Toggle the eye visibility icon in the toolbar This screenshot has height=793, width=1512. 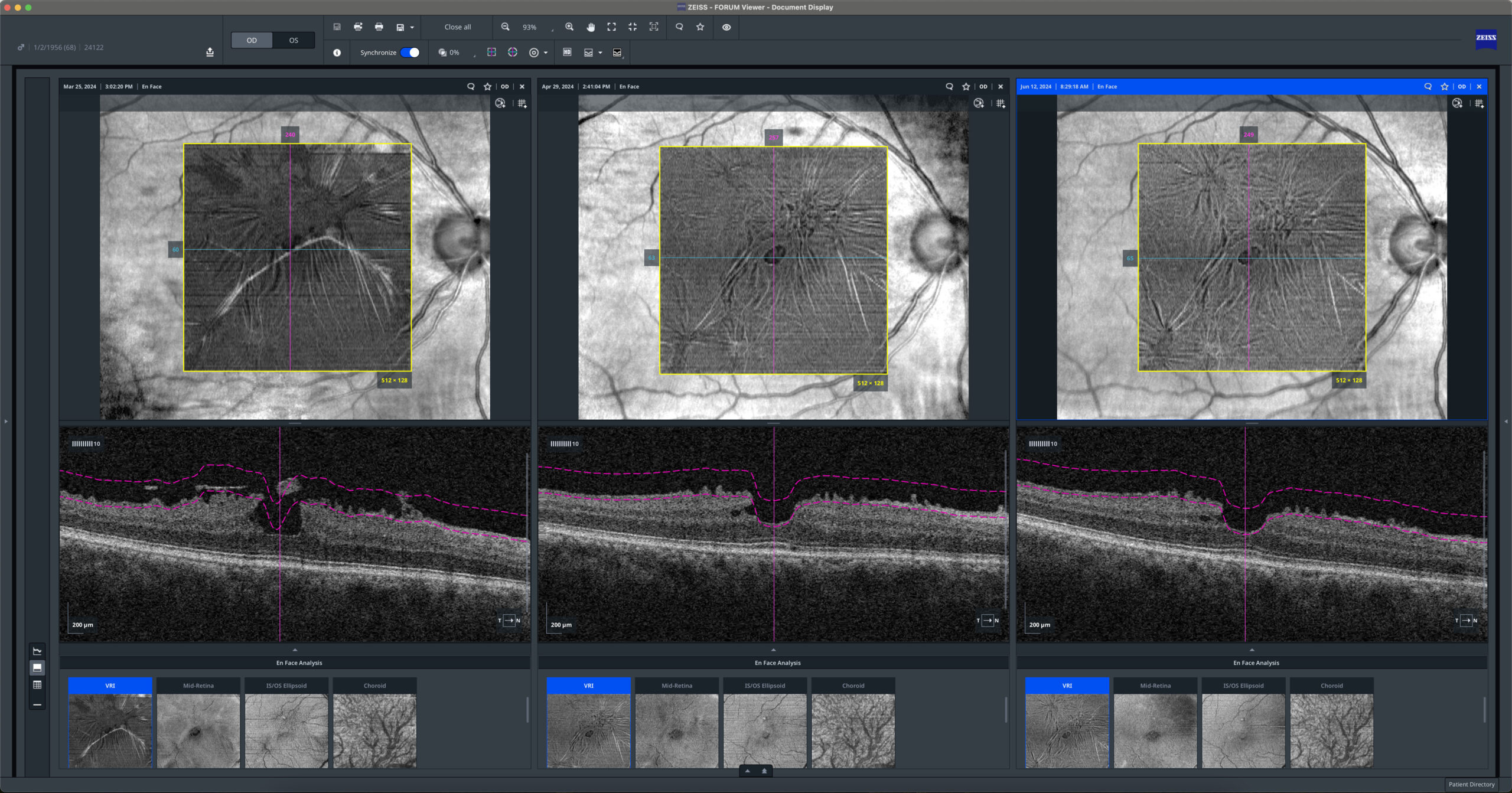tap(726, 27)
